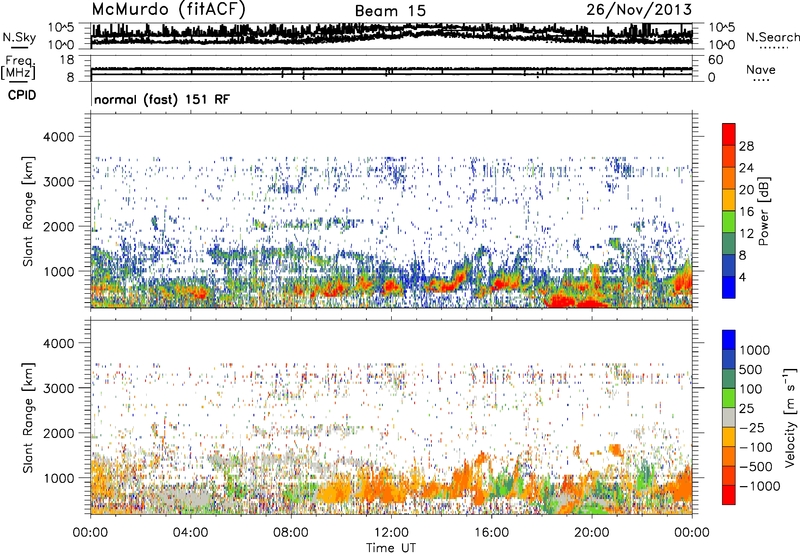Click the 'Time UT' axis label
The image size is (800, 554).
(x=391, y=548)
